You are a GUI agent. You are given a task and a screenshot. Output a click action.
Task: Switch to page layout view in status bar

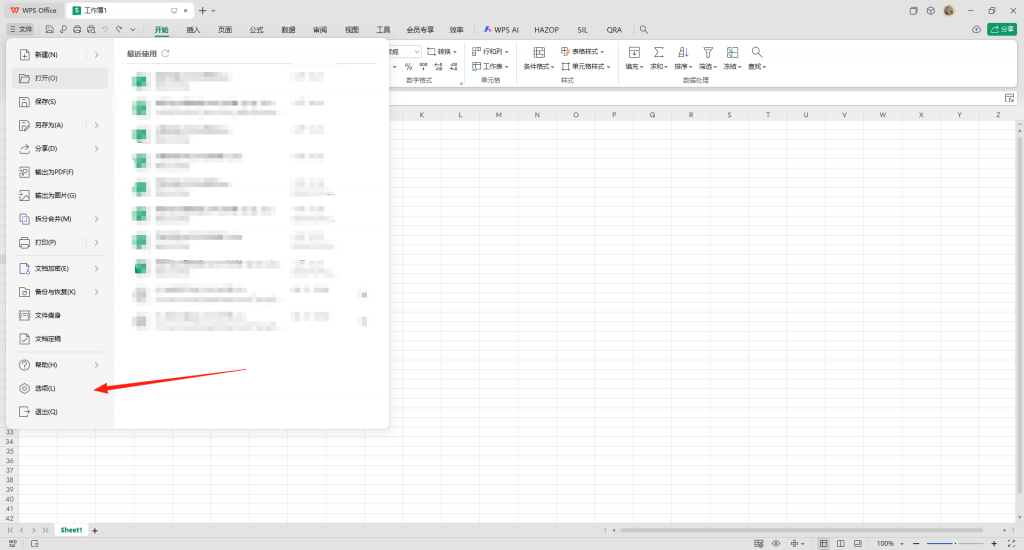tap(841, 543)
